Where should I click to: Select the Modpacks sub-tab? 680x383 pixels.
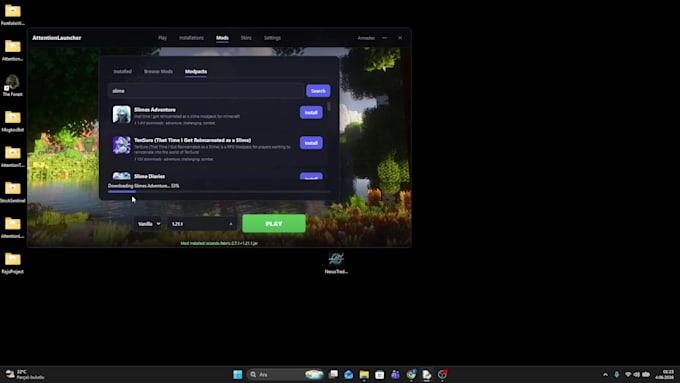tap(196, 72)
